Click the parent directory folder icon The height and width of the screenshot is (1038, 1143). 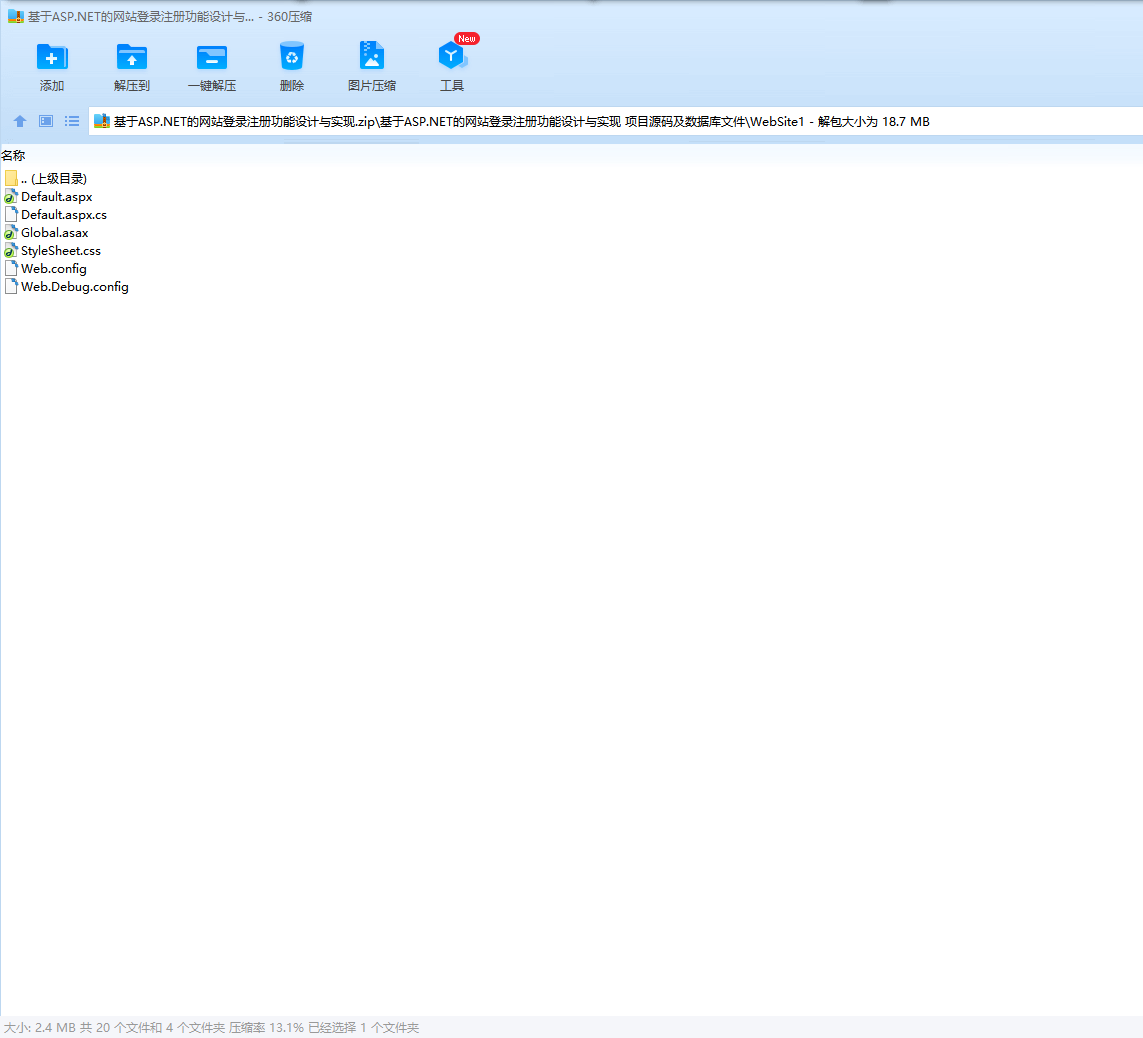click(x=11, y=179)
